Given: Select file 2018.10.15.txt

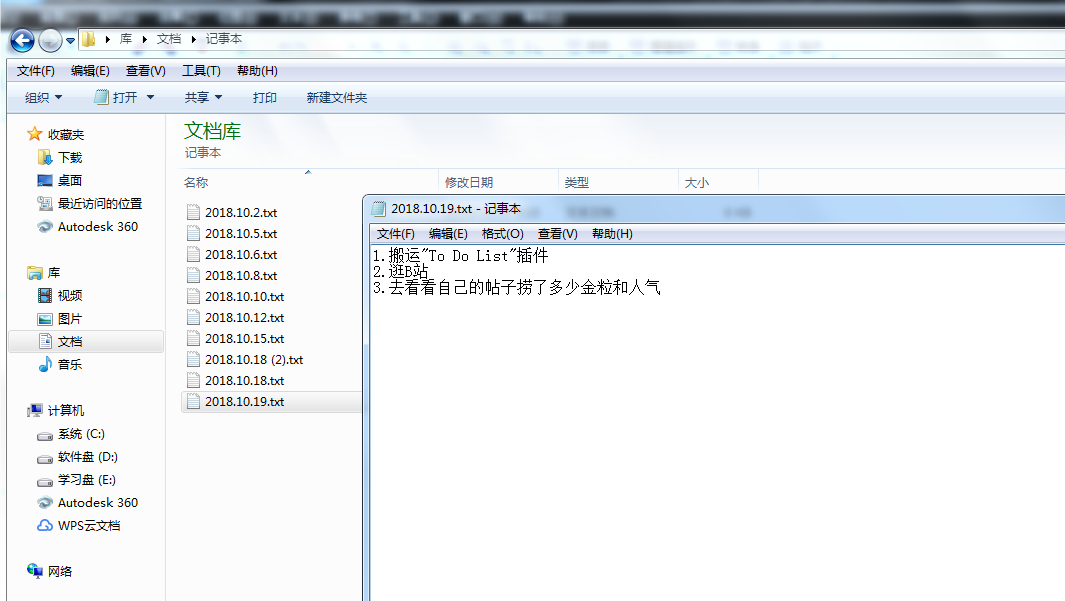Looking at the screenshot, I should [244, 339].
